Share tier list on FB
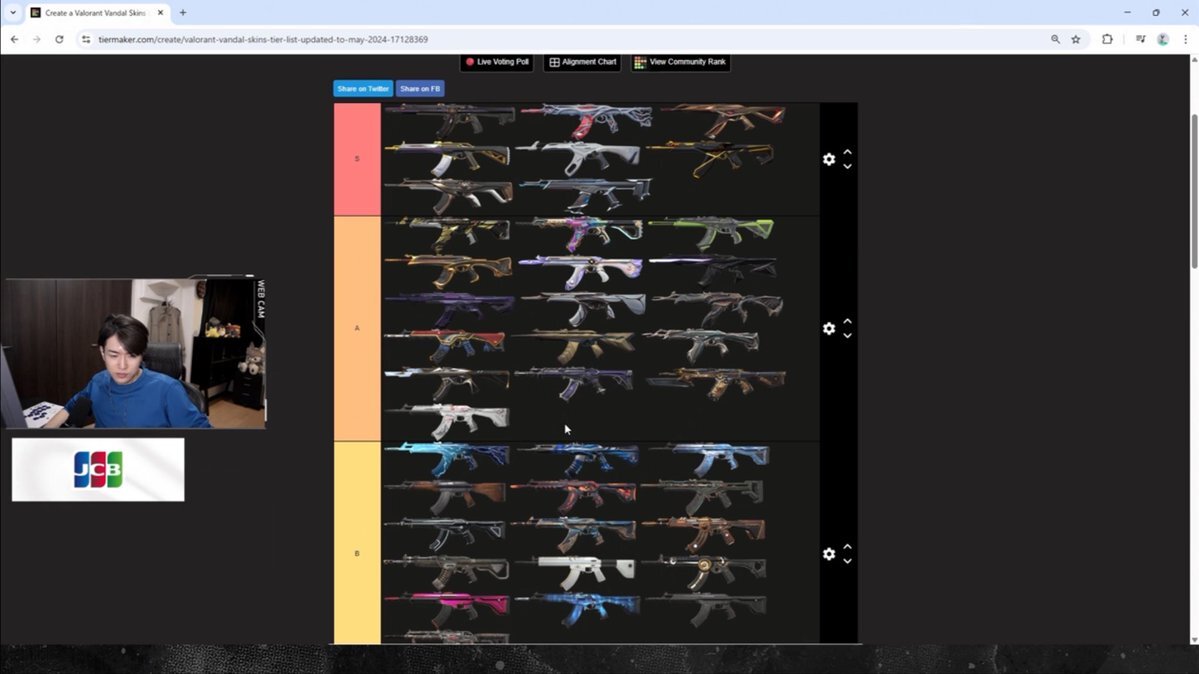Viewport: 1199px width, 674px height. 420,89
